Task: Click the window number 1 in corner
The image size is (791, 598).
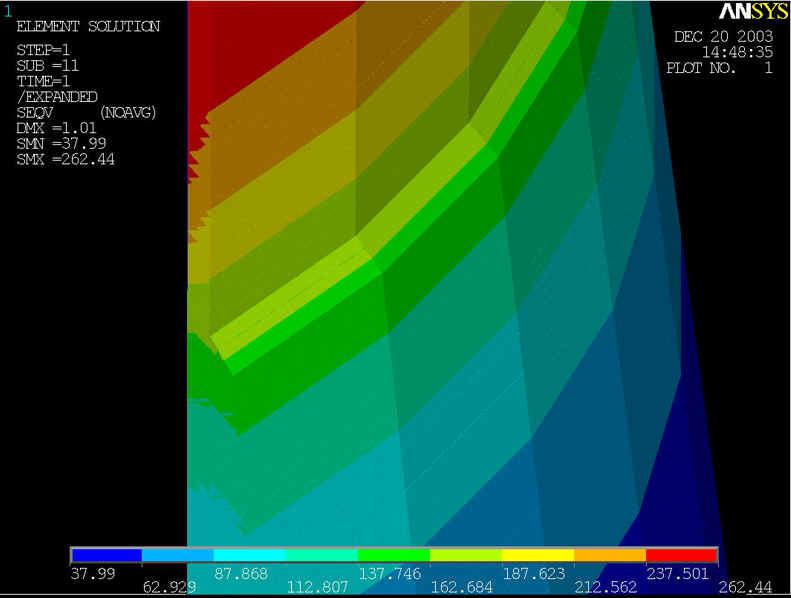Action: (8, 11)
